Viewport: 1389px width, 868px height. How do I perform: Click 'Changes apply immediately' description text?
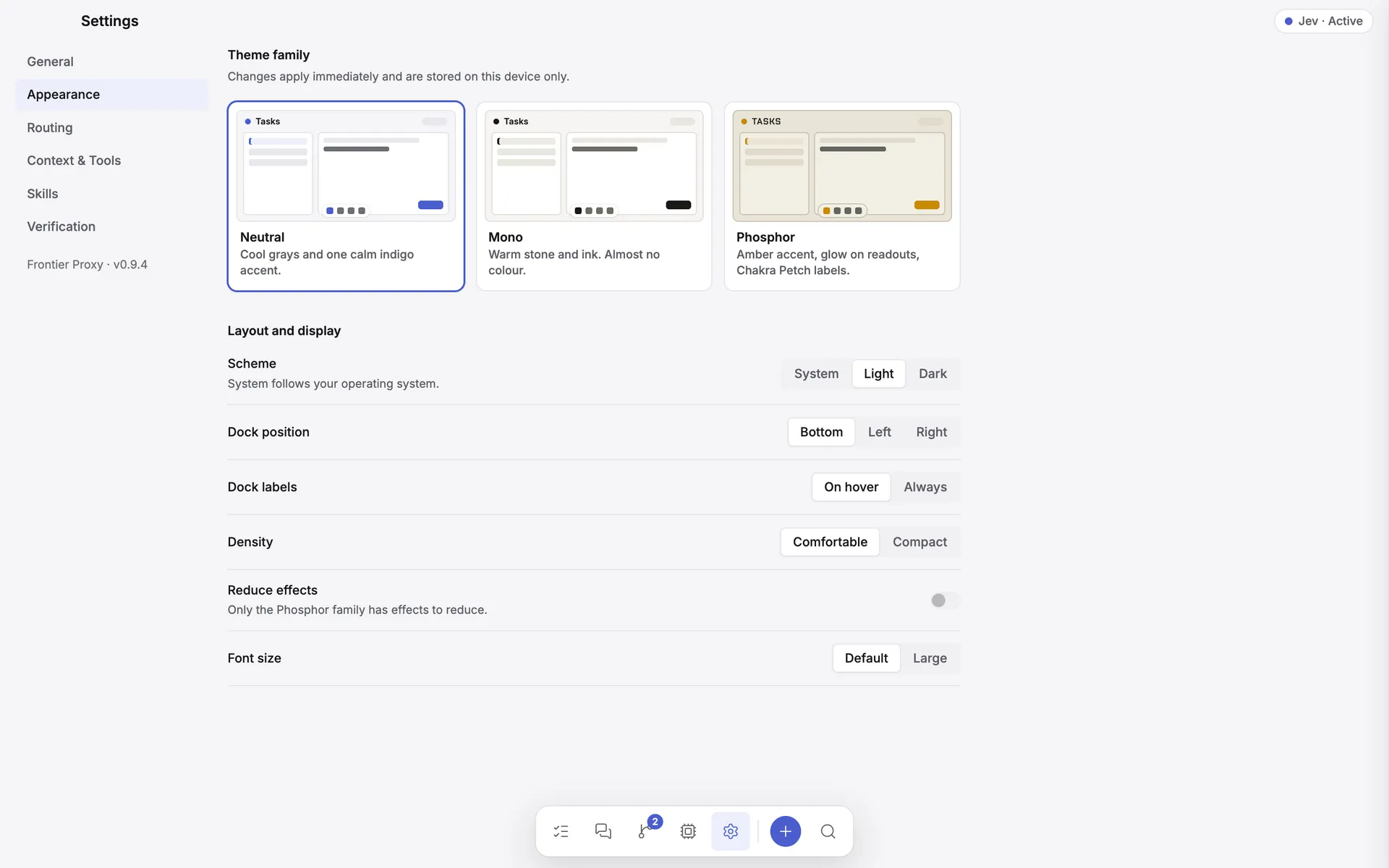(398, 77)
